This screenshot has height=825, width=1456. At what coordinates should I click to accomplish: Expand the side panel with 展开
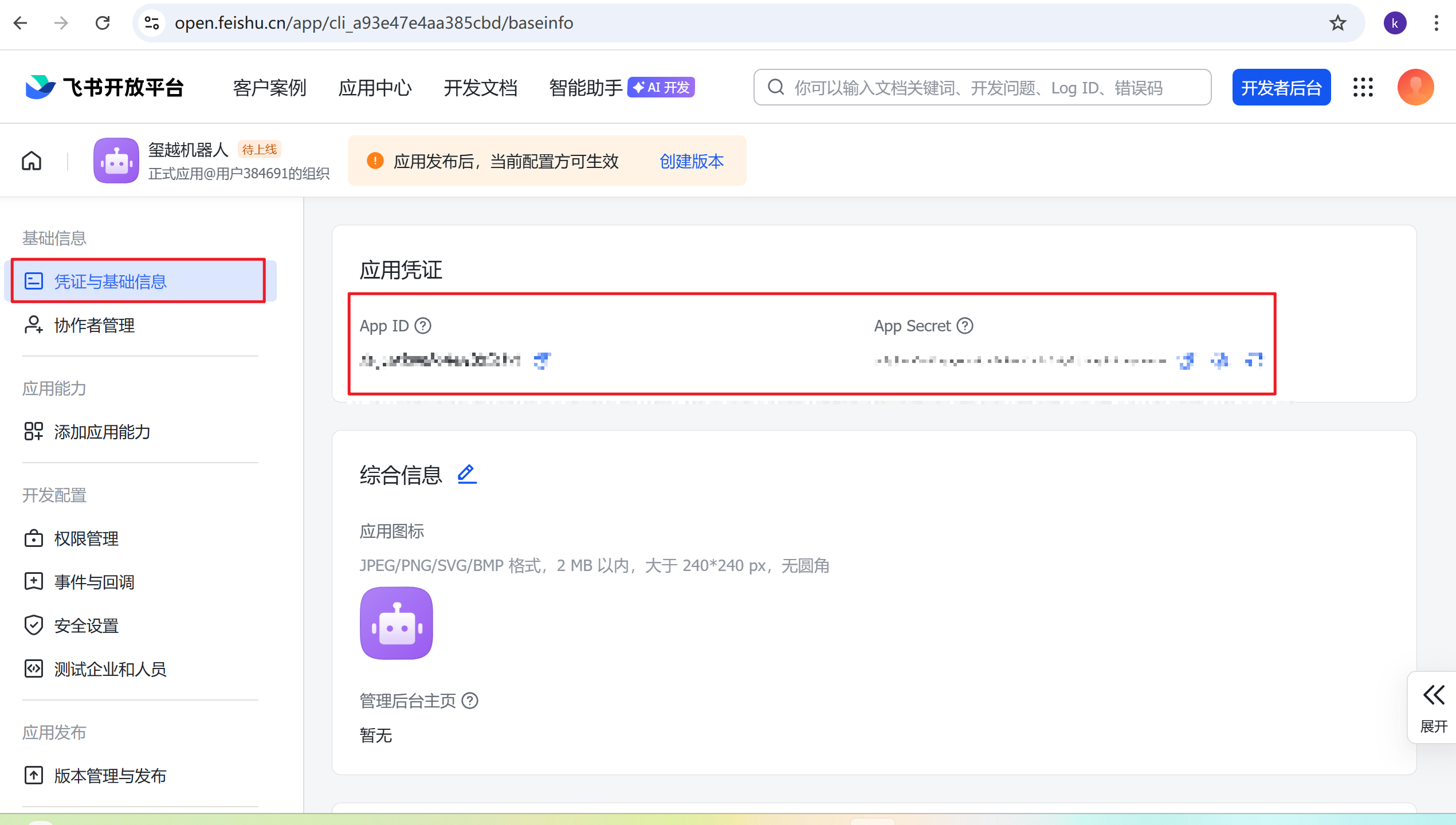(1433, 707)
